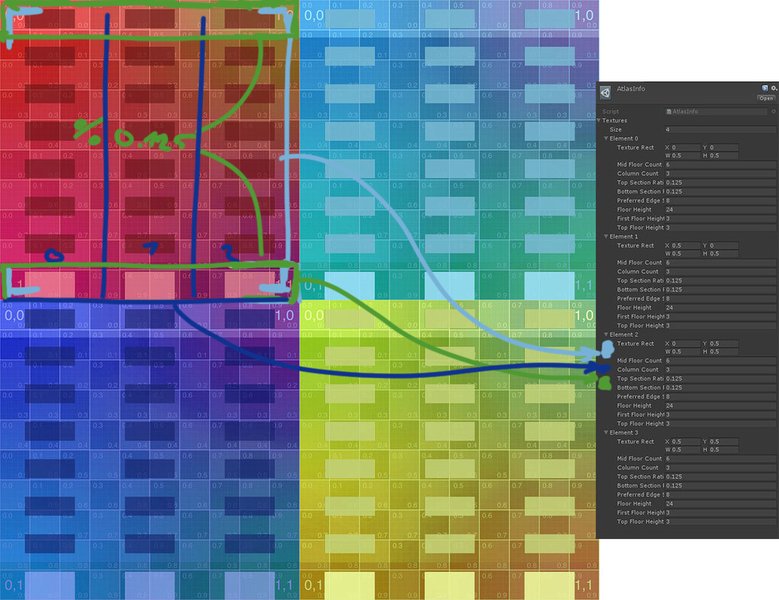Screen dimensions: 779x600
Task: Edit Element 2 Texture Rect W field
Action: [686, 351]
